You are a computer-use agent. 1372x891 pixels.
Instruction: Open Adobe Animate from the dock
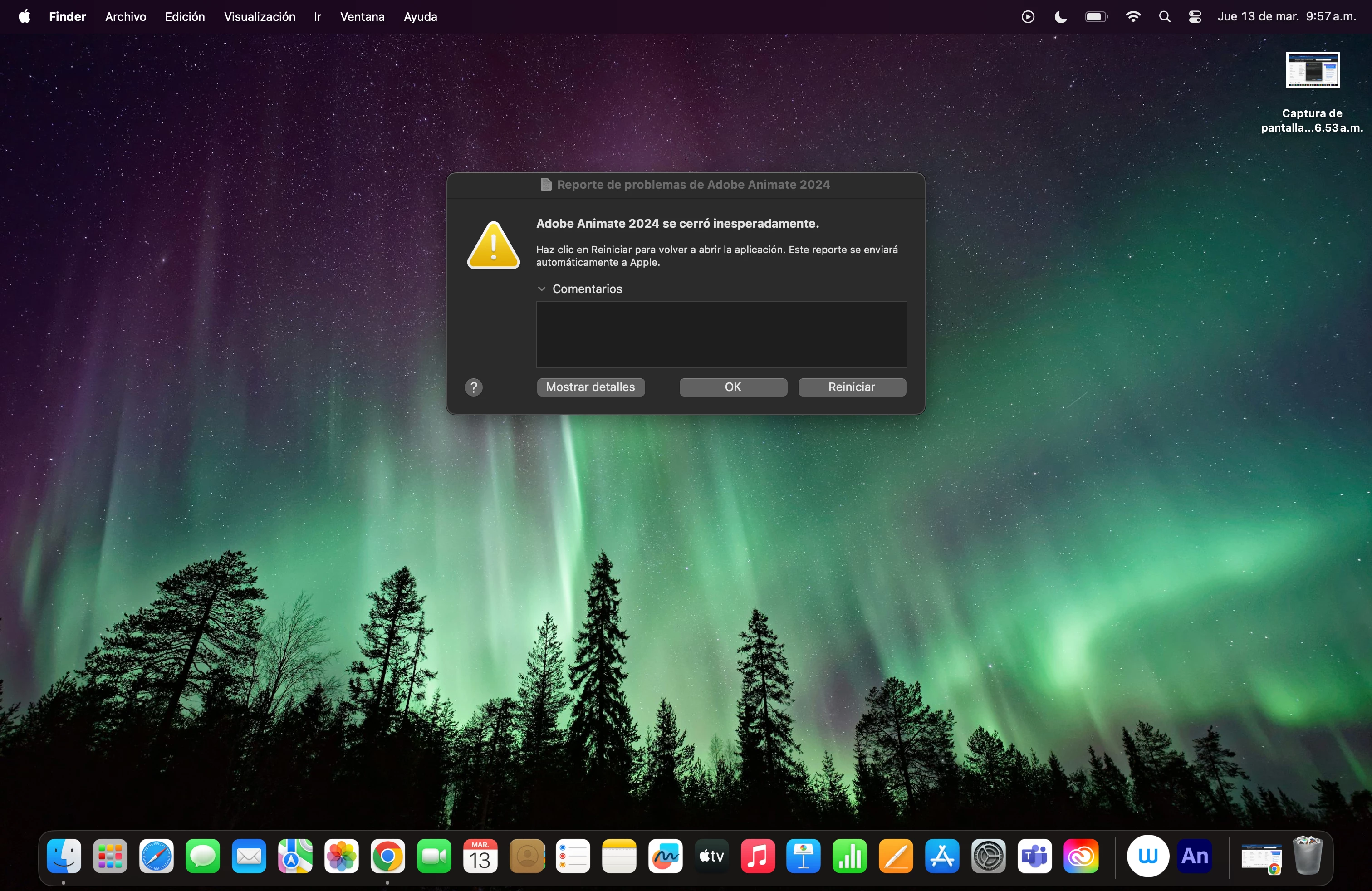(1195, 856)
